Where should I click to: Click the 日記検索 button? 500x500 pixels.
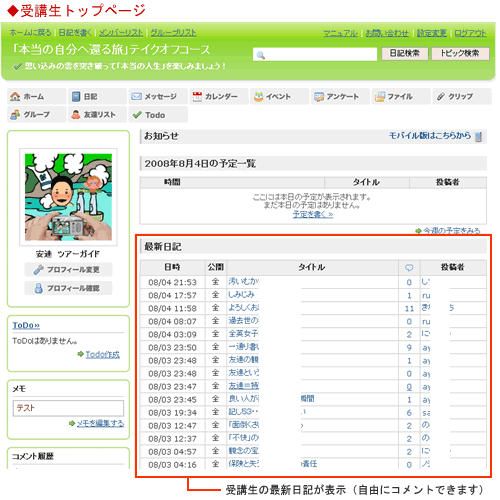[x=405, y=53]
